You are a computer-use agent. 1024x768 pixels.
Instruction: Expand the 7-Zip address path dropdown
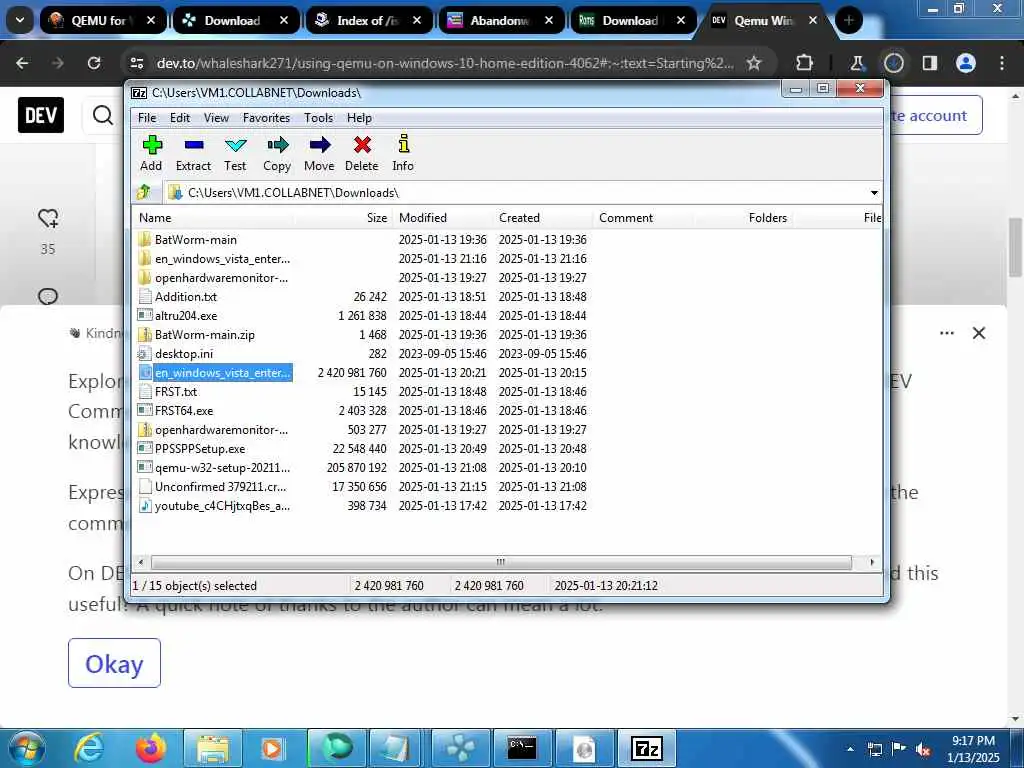coord(874,193)
